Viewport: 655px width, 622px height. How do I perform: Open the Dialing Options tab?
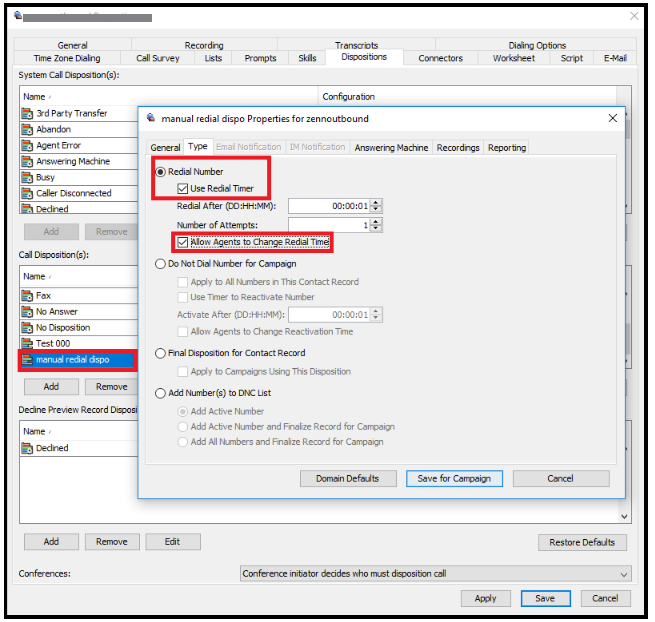(537, 45)
